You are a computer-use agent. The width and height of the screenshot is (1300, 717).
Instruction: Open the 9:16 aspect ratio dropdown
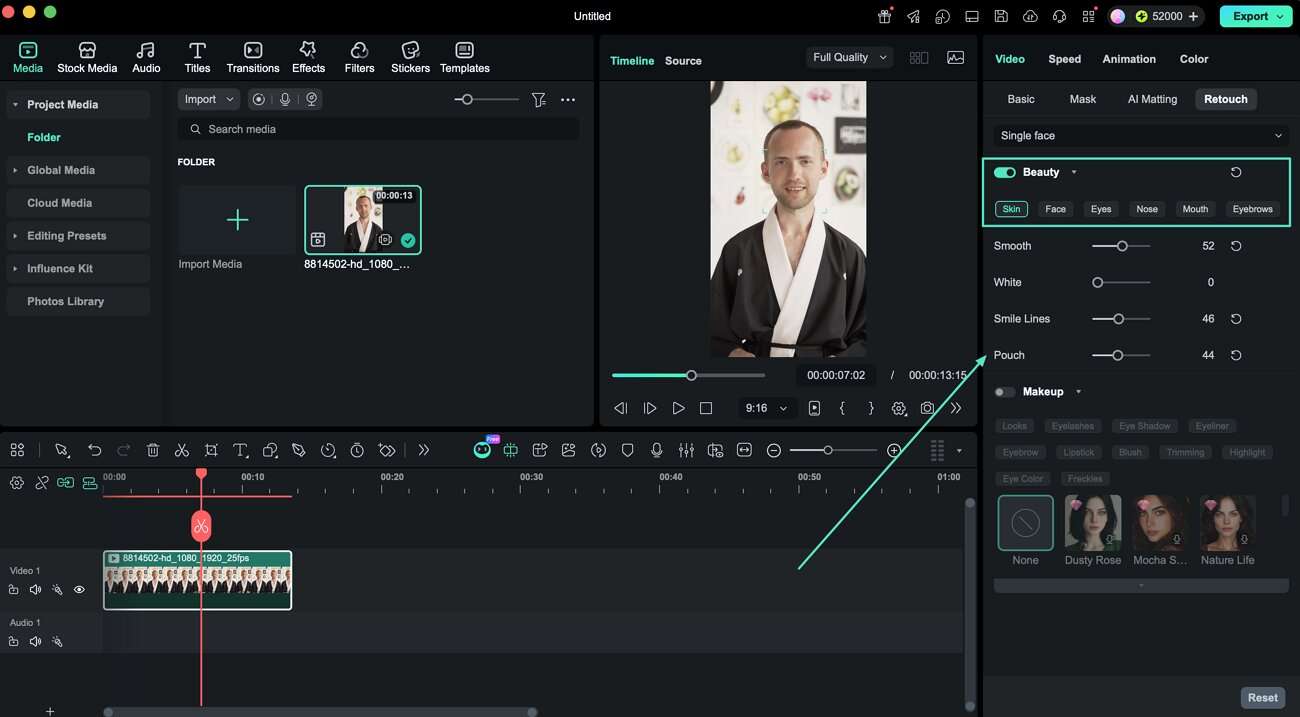pyautogui.click(x=766, y=408)
